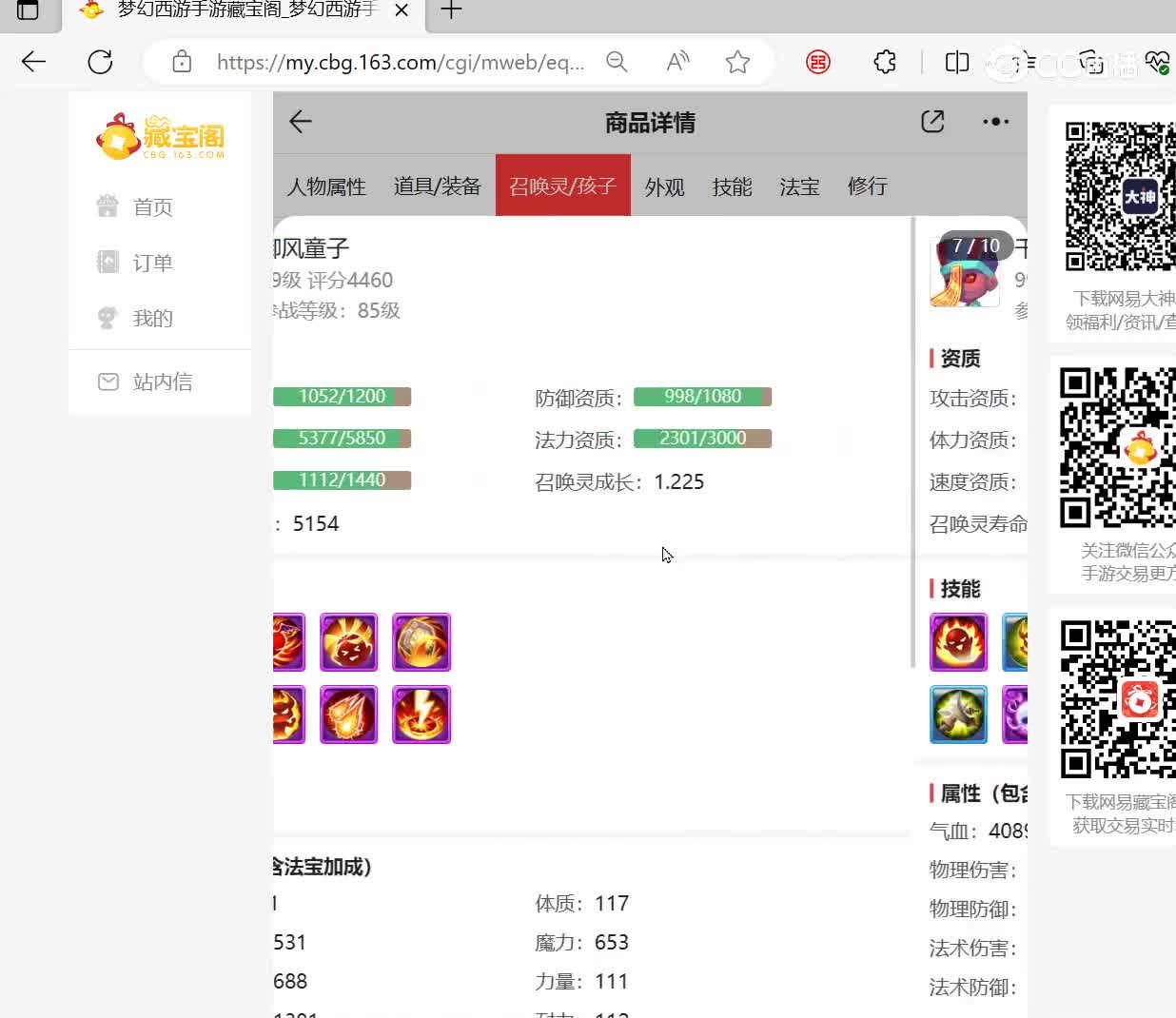This screenshot has width=1176, height=1018.
Task: Toggle split screen view in browser
Action: click(x=956, y=63)
